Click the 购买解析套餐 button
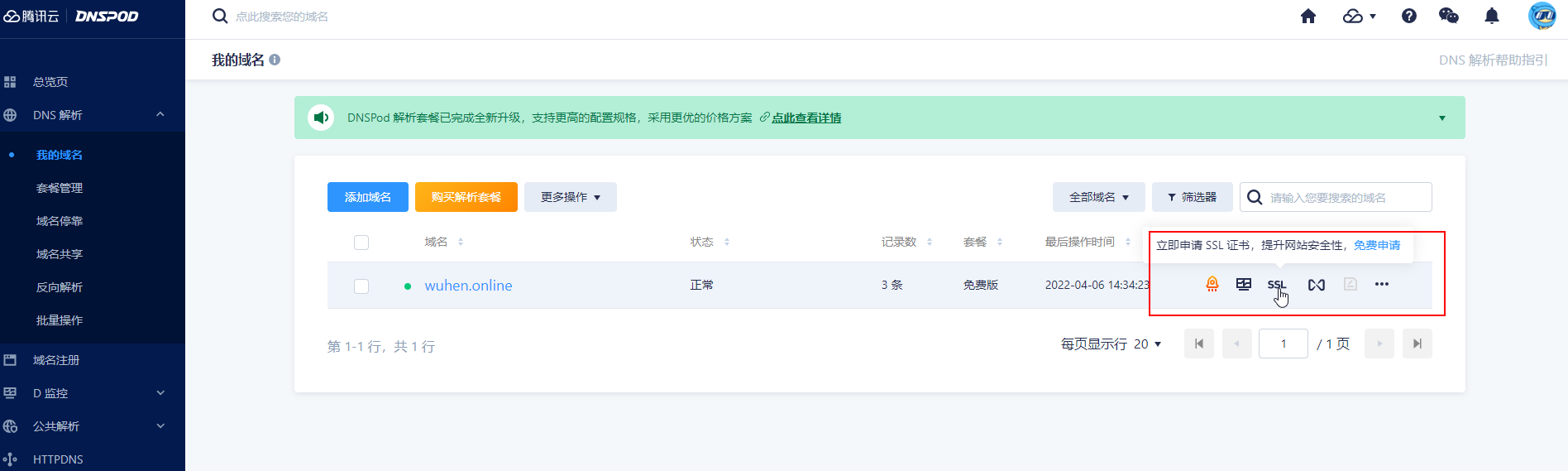Image resolution: width=1568 pixels, height=471 pixels. [x=466, y=197]
